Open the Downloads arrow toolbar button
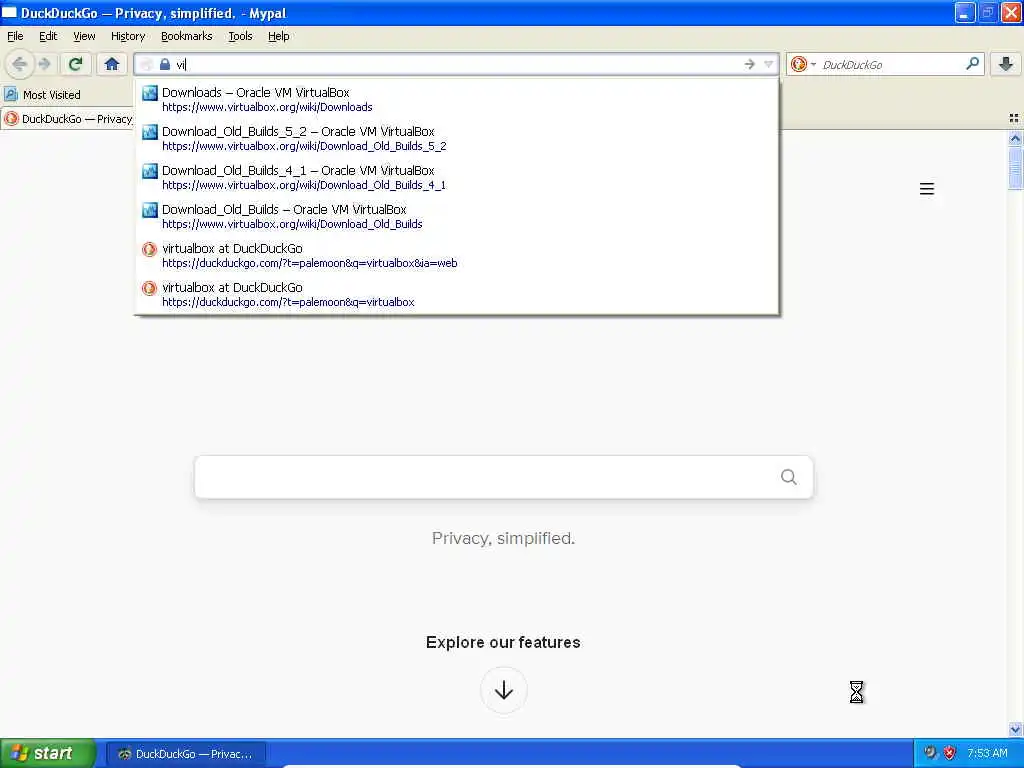 pyautogui.click(x=1006, y=64)
